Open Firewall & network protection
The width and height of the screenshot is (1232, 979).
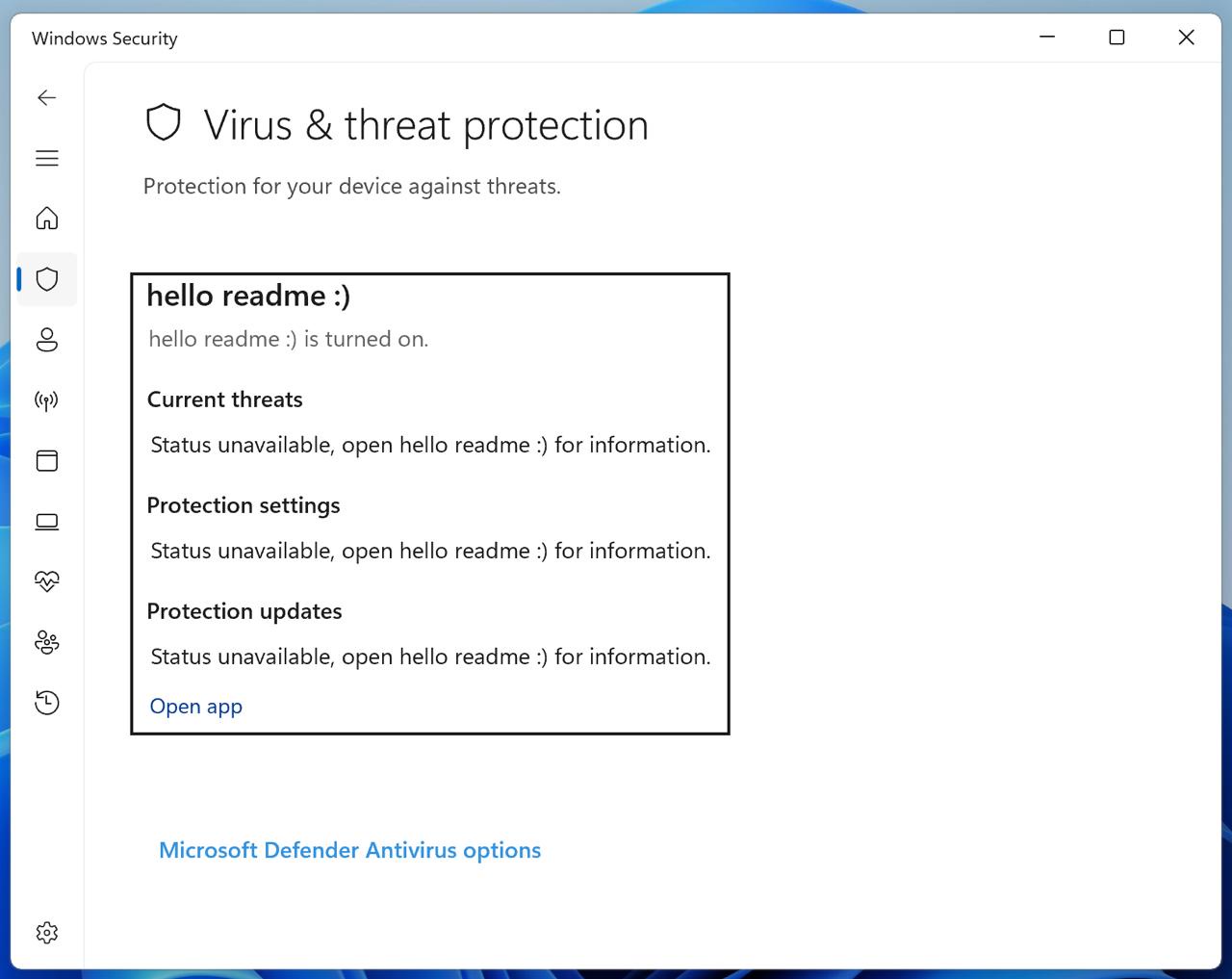46,400
